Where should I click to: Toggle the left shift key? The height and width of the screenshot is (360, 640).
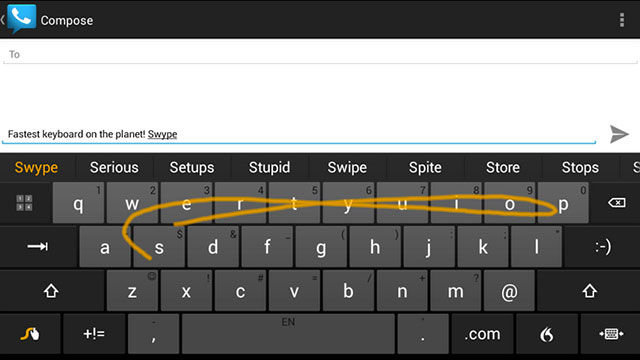pyautogui.click(x=51, y=291)
